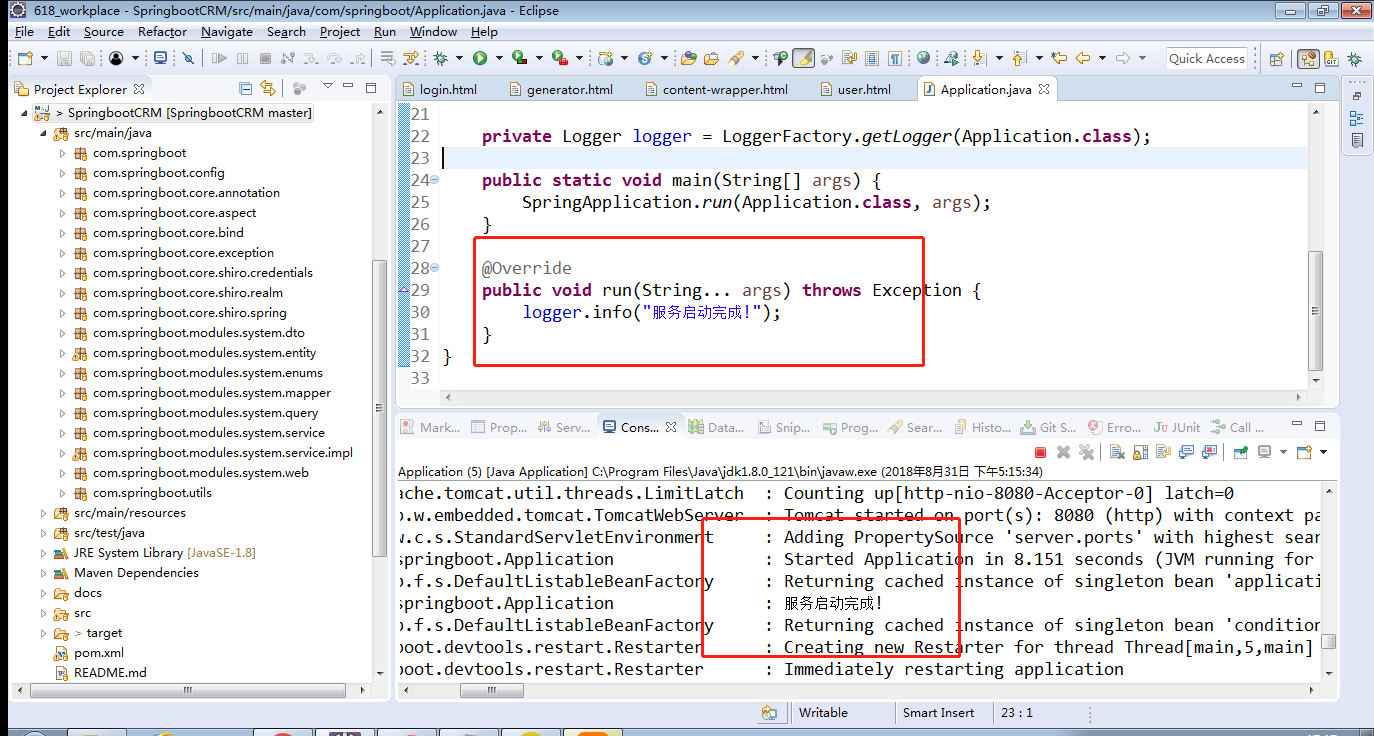This screenshot has height=736, width=1374.
Task: Maximize the Console view panel
Action: click(x=1320, y=426)
